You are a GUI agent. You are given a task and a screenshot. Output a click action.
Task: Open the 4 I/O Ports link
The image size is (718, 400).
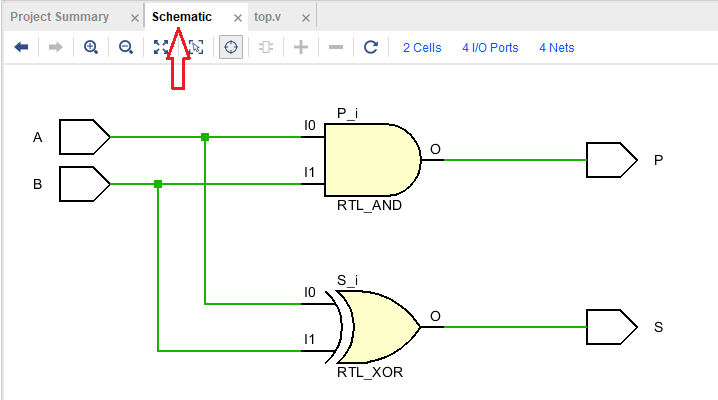pos(490,47)
